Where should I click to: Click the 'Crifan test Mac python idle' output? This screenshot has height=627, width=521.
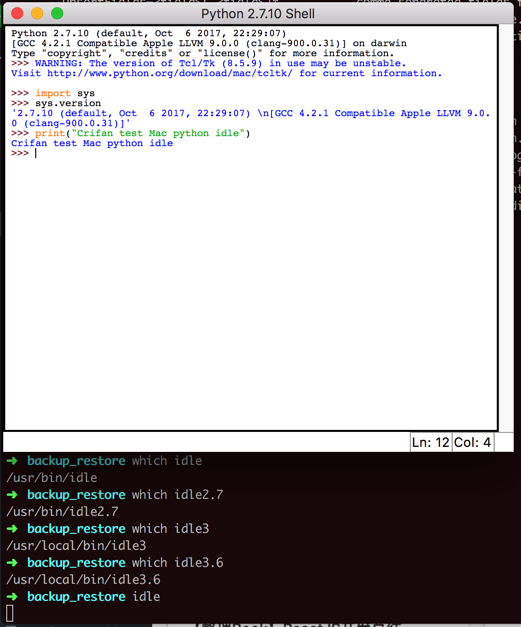point(92,143)
